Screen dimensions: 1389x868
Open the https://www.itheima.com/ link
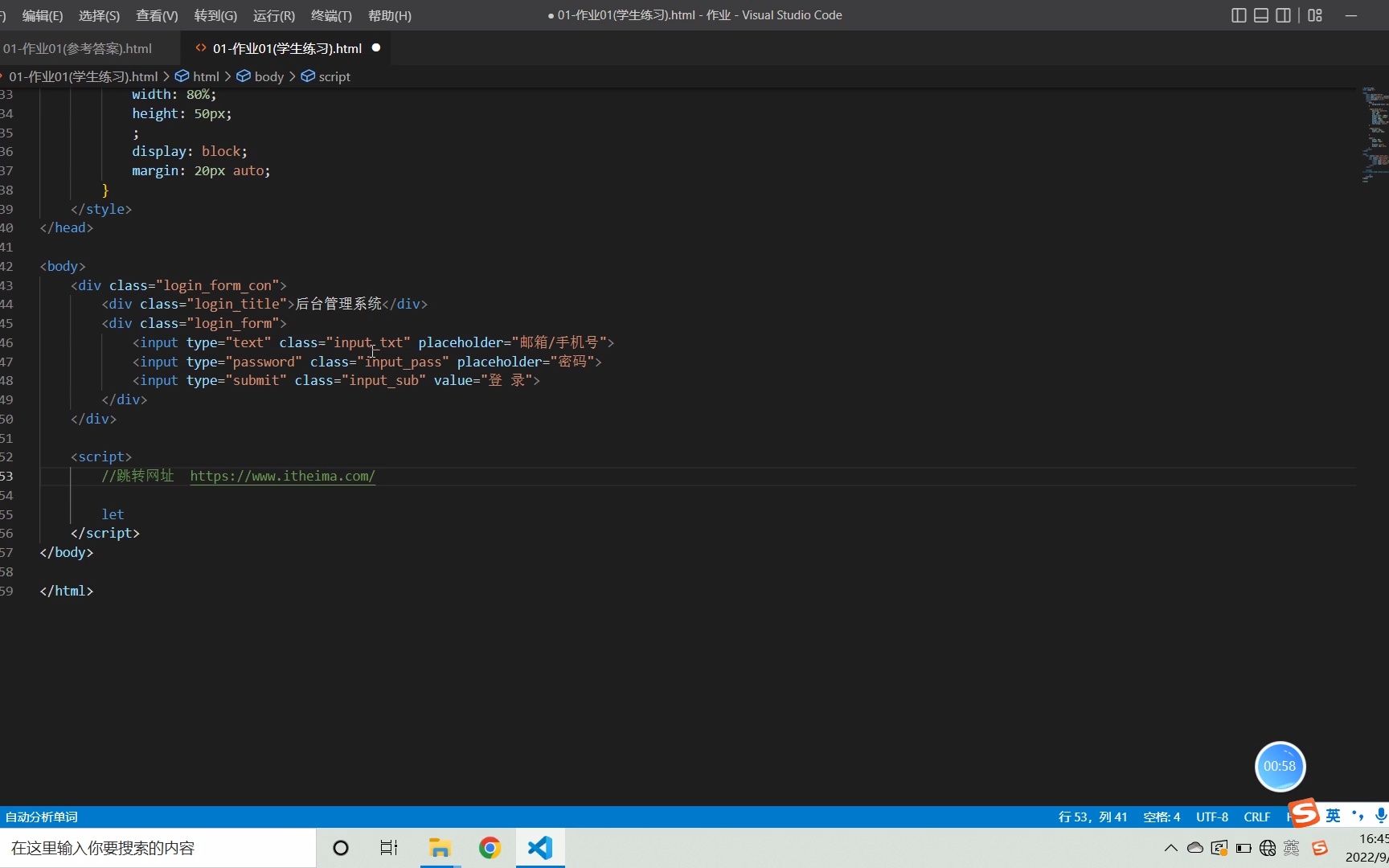[282, 476]
